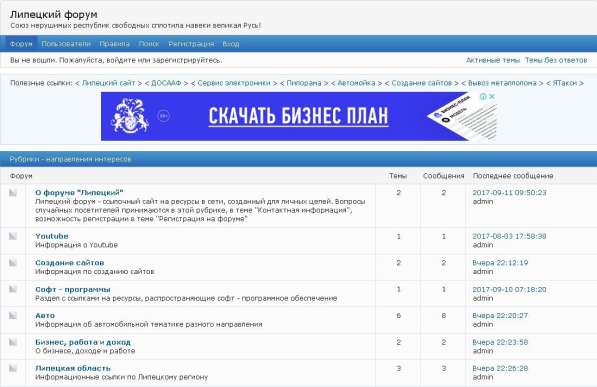Screen dimensions: 597x387
Task: Click the Рубрики - направления интересов header
Action: [x=70, y=159]
